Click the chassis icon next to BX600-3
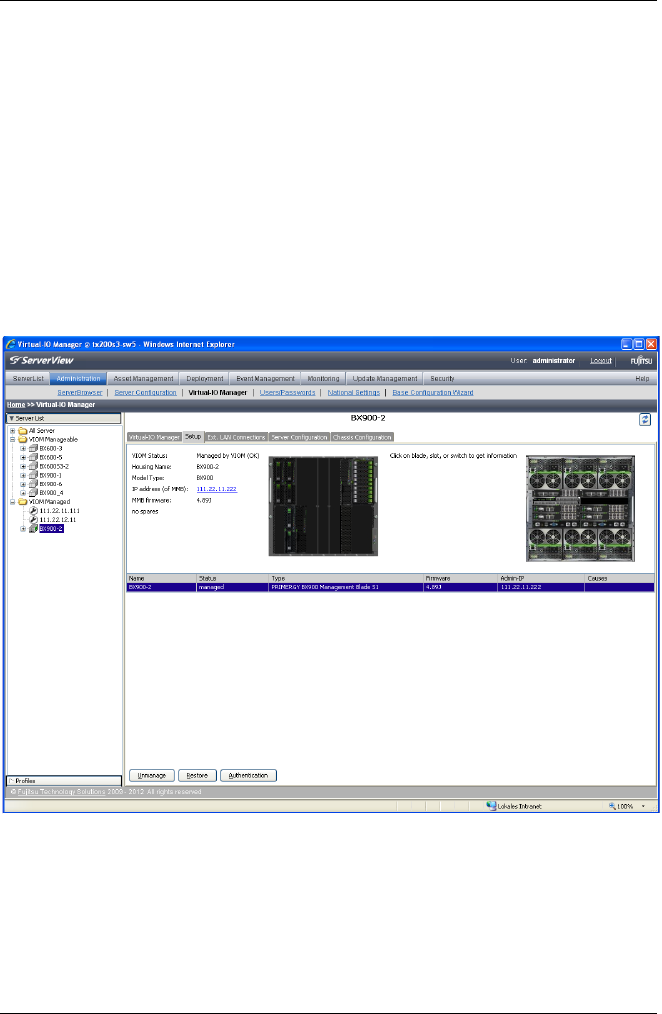 pos(34,448)
